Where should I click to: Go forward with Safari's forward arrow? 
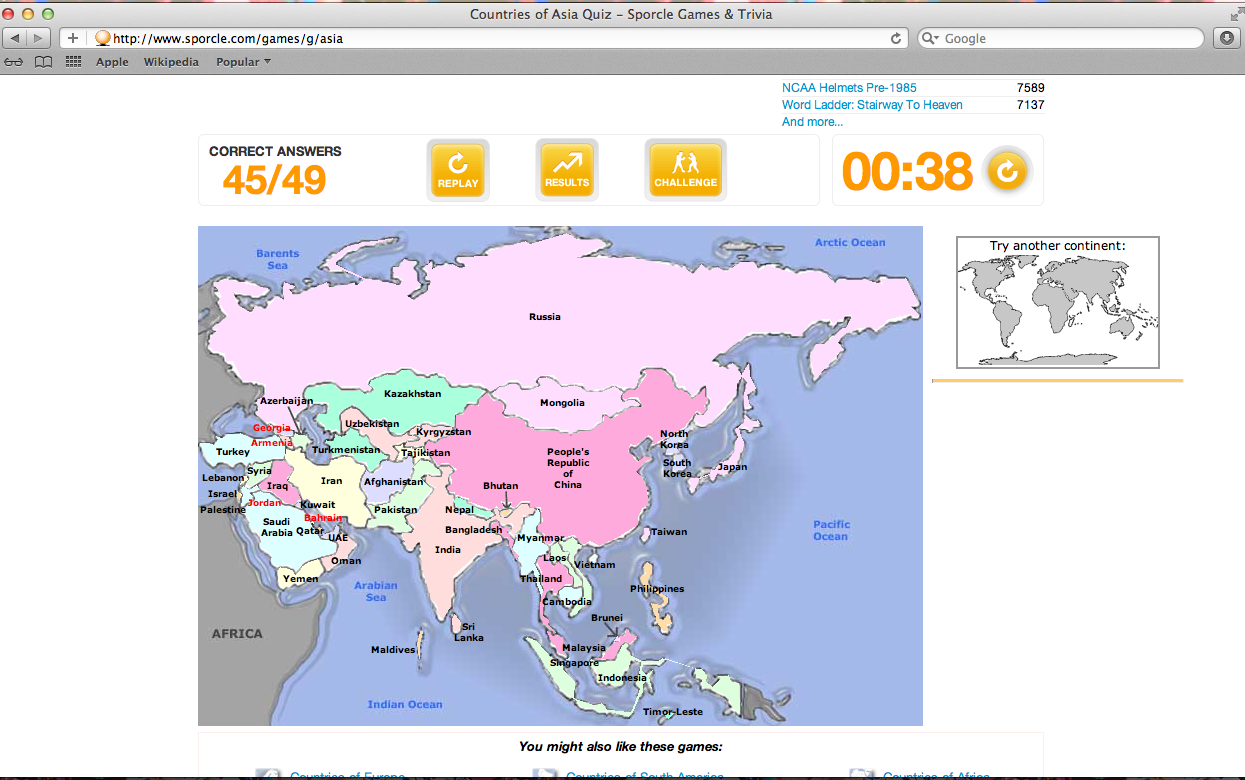[x=38, y=38]
